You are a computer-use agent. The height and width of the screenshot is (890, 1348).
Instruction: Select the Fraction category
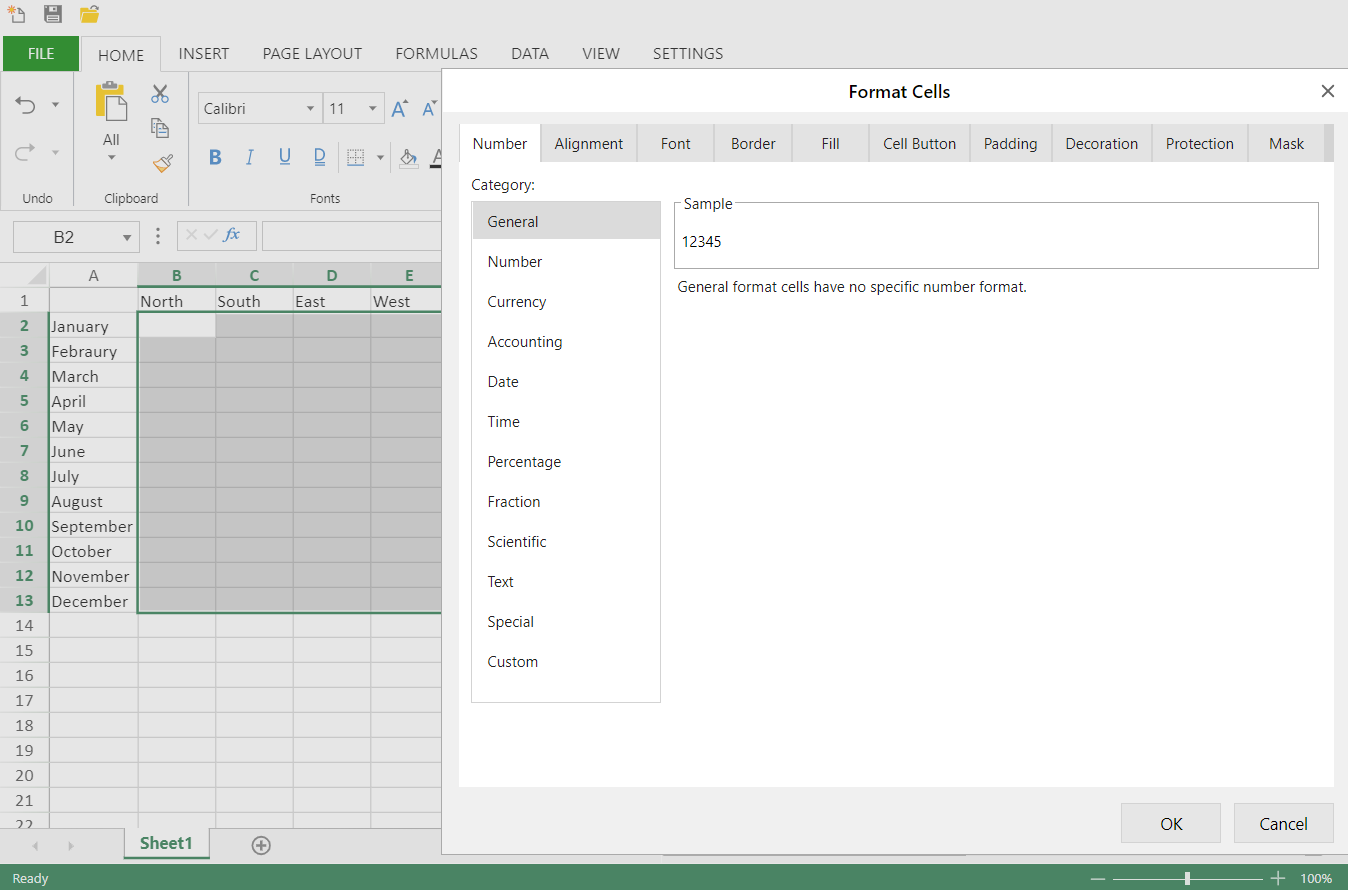[566, 501]
